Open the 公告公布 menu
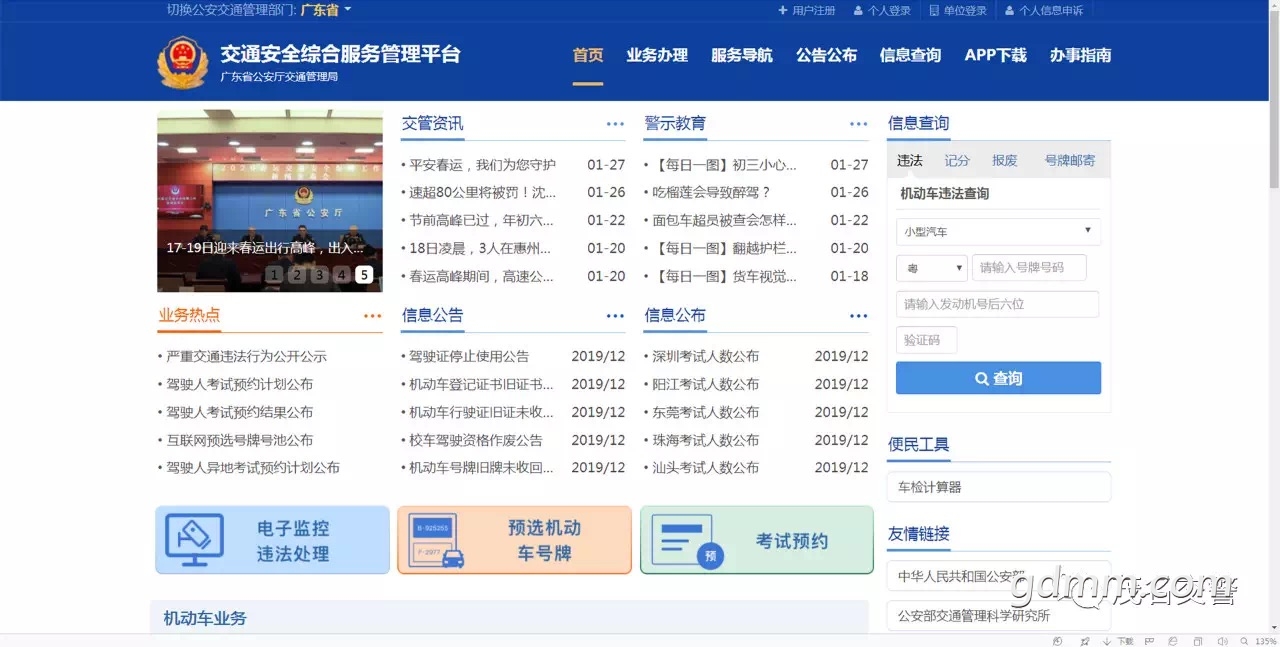 point(826,56)
